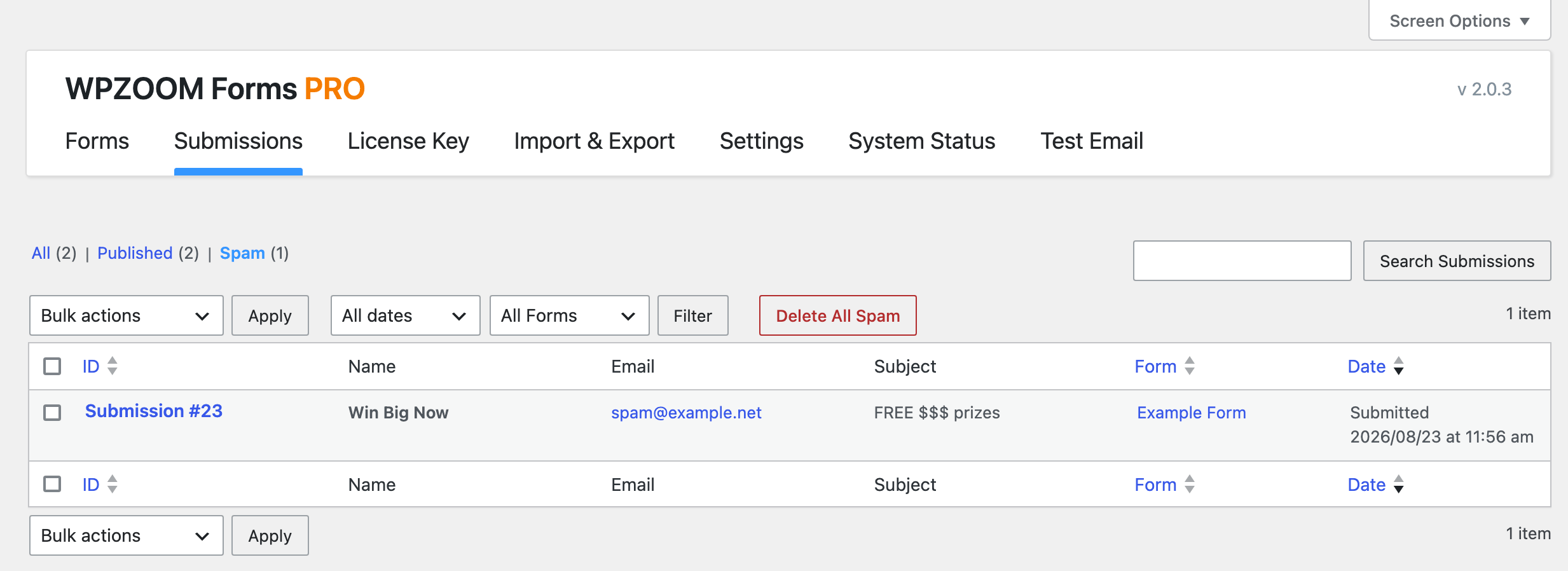
Task: Open the Example Form link
Action: (x=1191, y=413)
